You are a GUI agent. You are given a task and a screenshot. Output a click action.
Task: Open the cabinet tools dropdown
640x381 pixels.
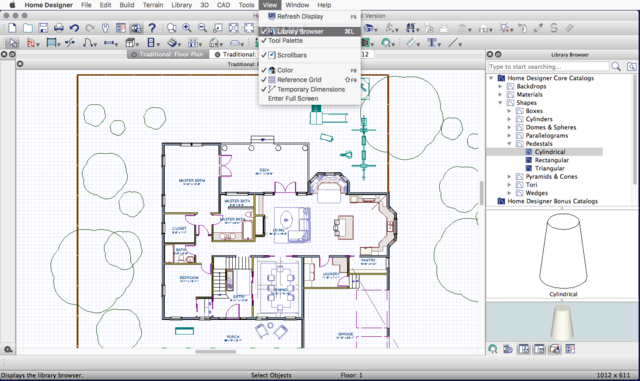(x=137, y=45)
